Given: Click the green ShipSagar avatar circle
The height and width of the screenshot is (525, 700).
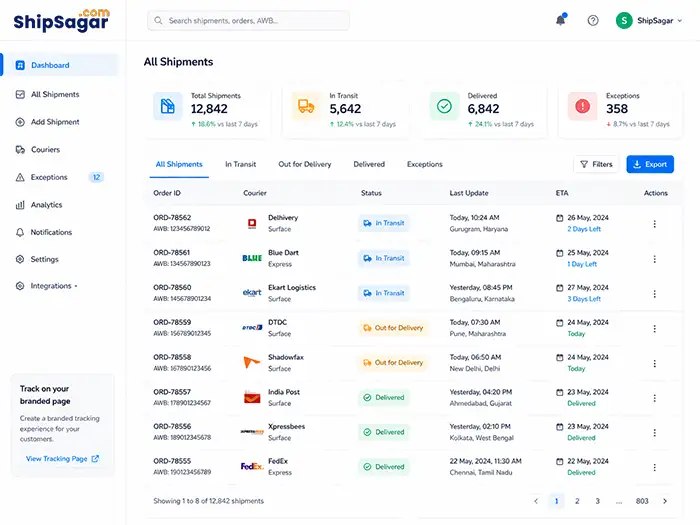Looking at the screenshot, I should click(x=624, y=21).
